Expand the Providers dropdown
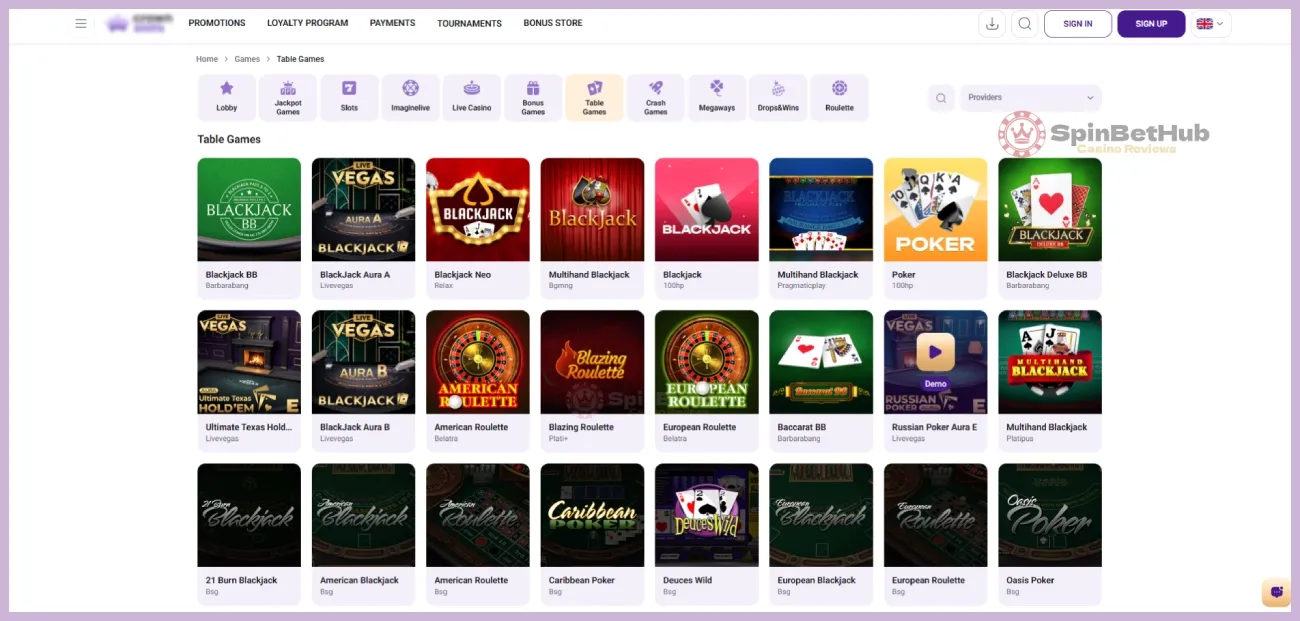1300x621 pixels. (1030, 98)
